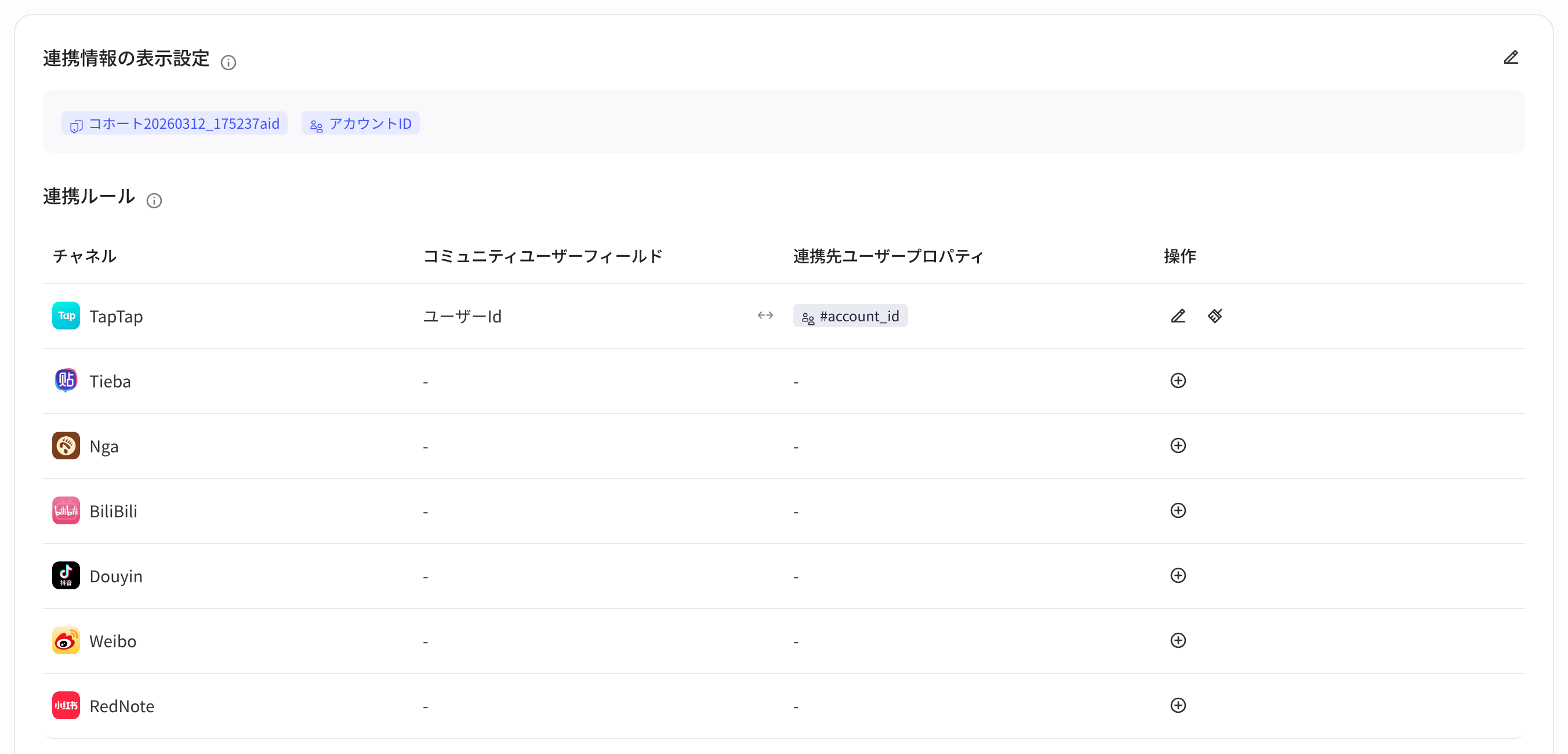Click the TapTap channel logo
Screen dimensions: 1568x754
point(66,316)
